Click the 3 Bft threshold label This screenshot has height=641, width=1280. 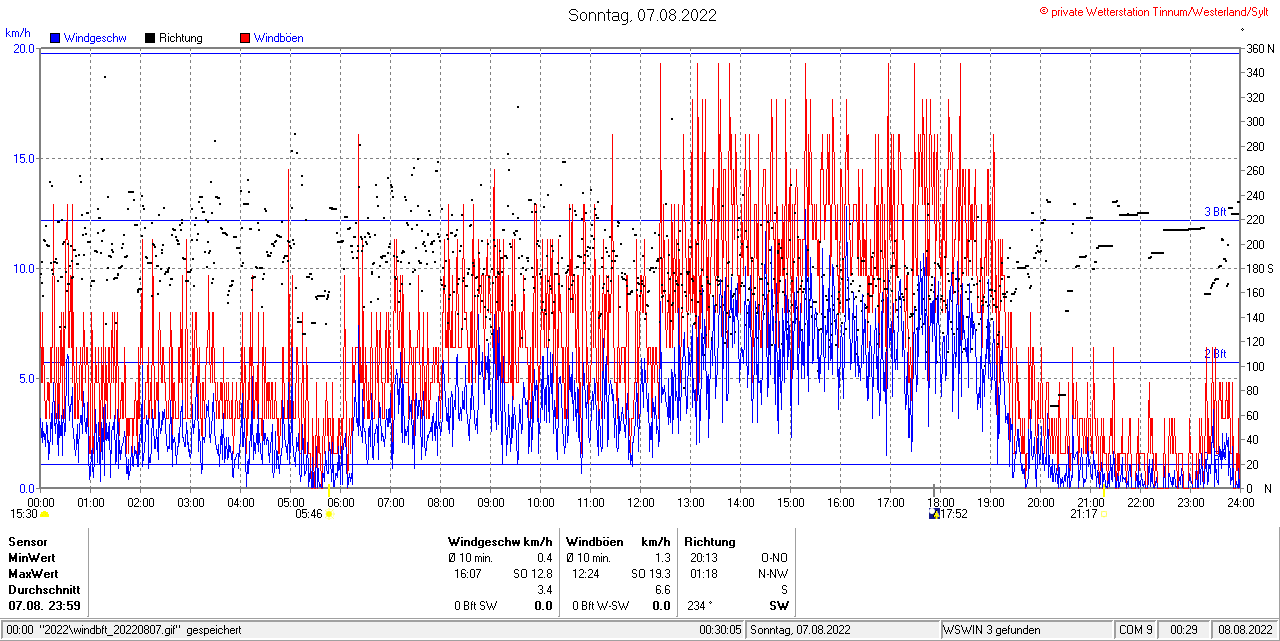click(x=1215, y=212)
